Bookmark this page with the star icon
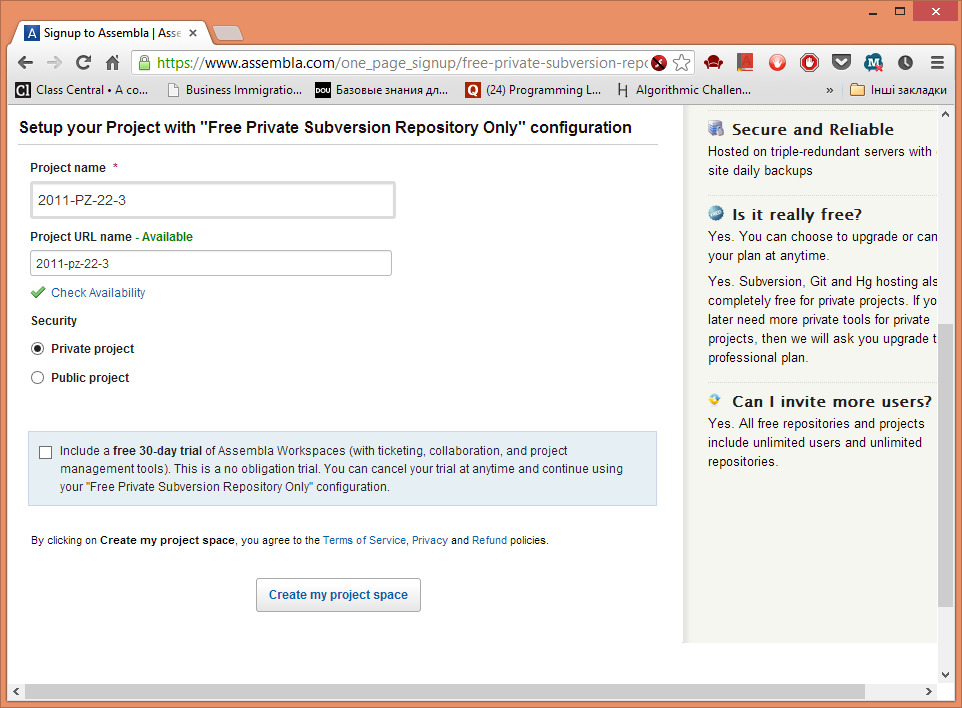The height and width of the screenshot is (708, 962). (681, 63)
